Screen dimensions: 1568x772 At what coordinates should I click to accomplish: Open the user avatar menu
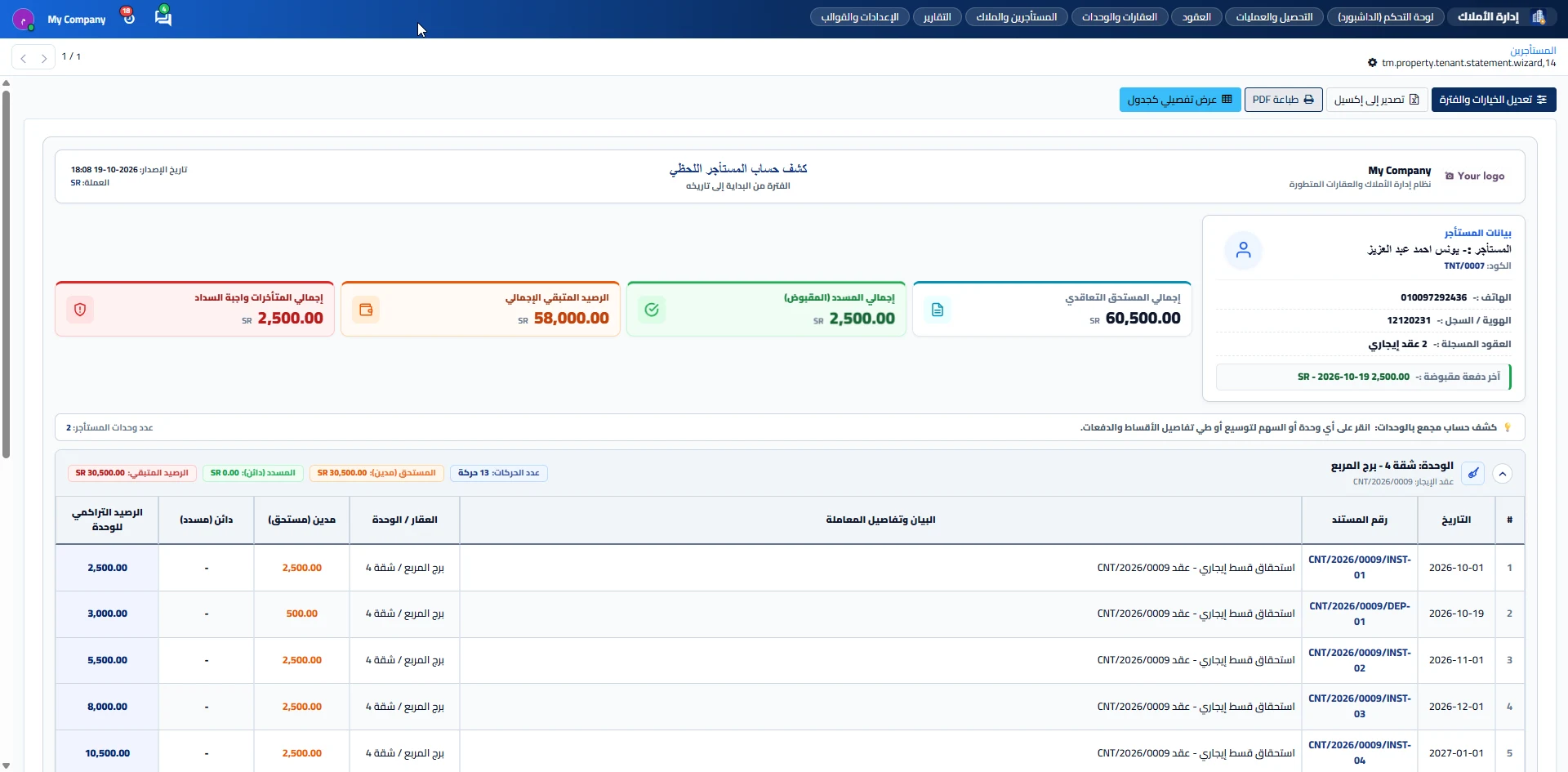pyautogui.click(x=24, y=19)
